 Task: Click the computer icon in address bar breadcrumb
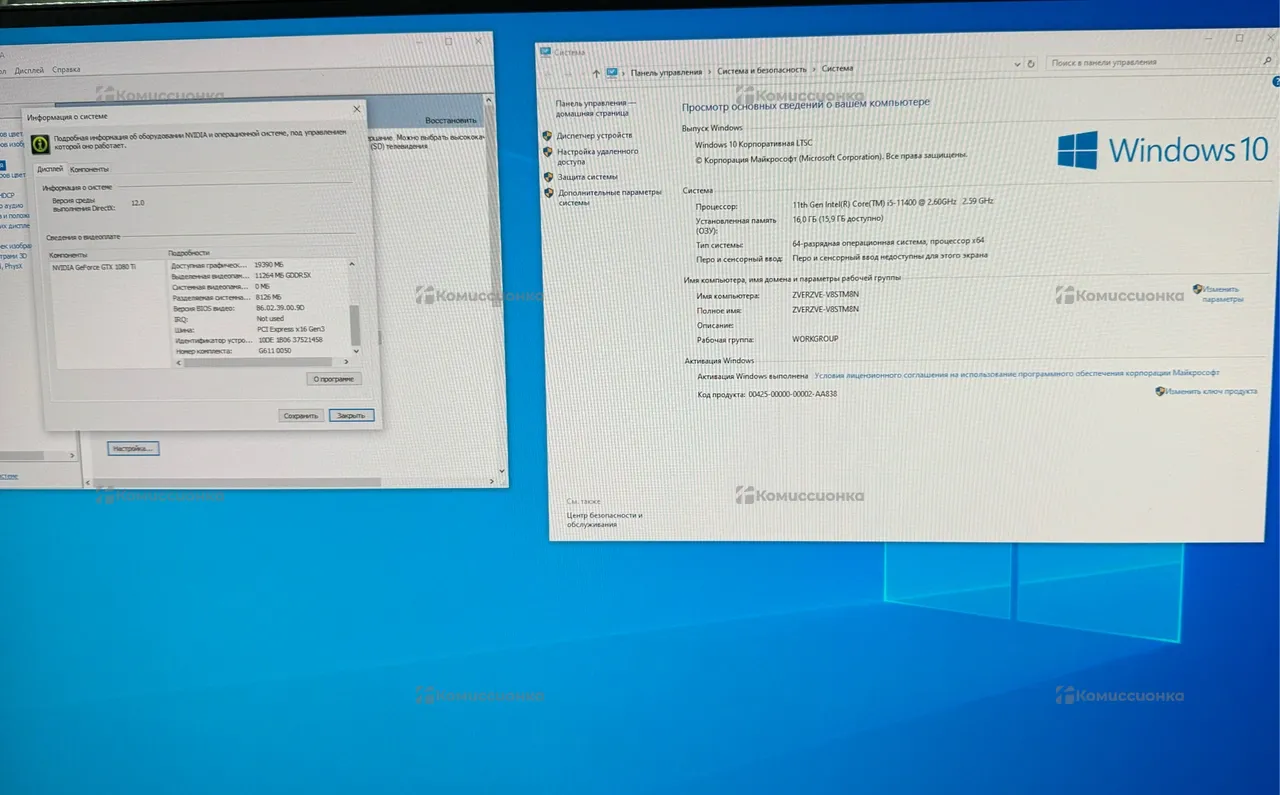coord(613,71)
